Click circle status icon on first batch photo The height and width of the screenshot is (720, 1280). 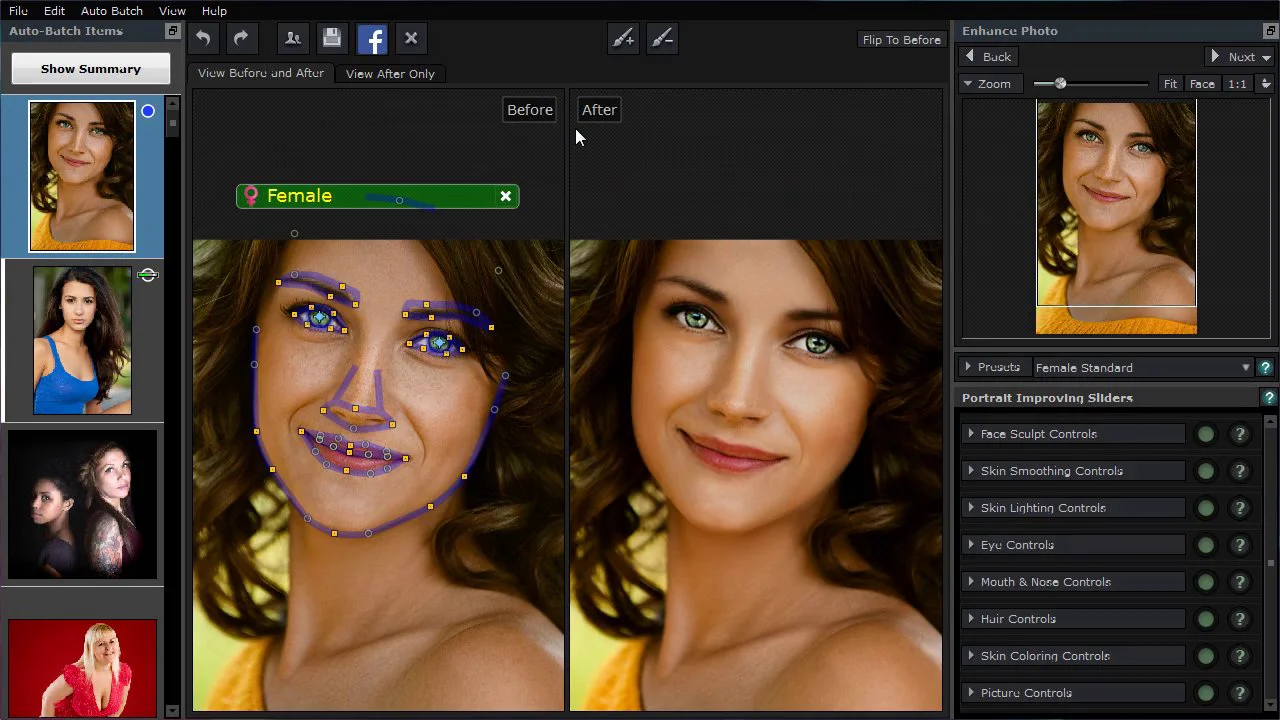point(148,111)
